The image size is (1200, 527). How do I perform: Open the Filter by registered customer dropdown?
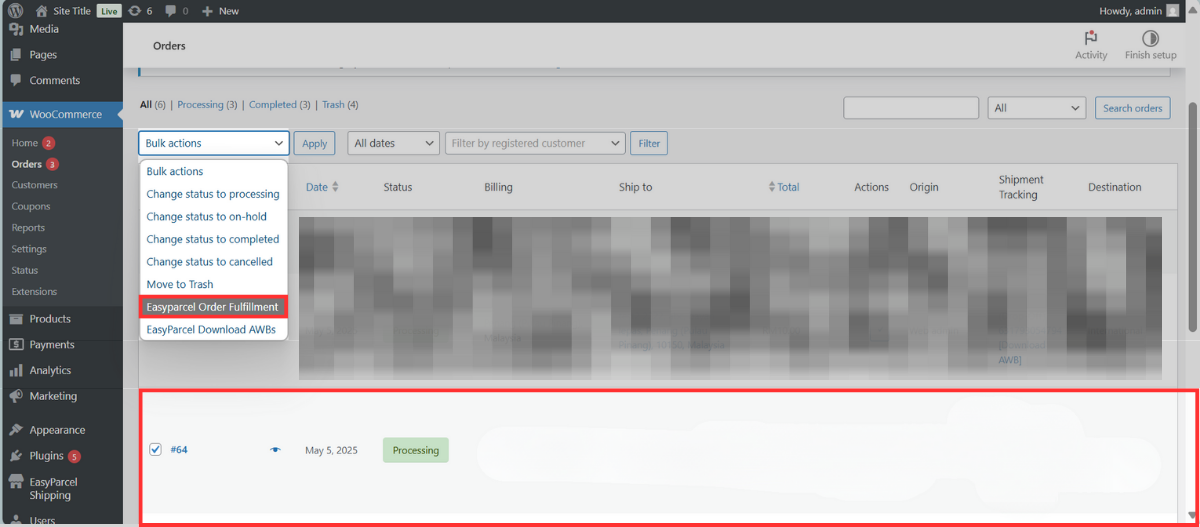[535, 143]
